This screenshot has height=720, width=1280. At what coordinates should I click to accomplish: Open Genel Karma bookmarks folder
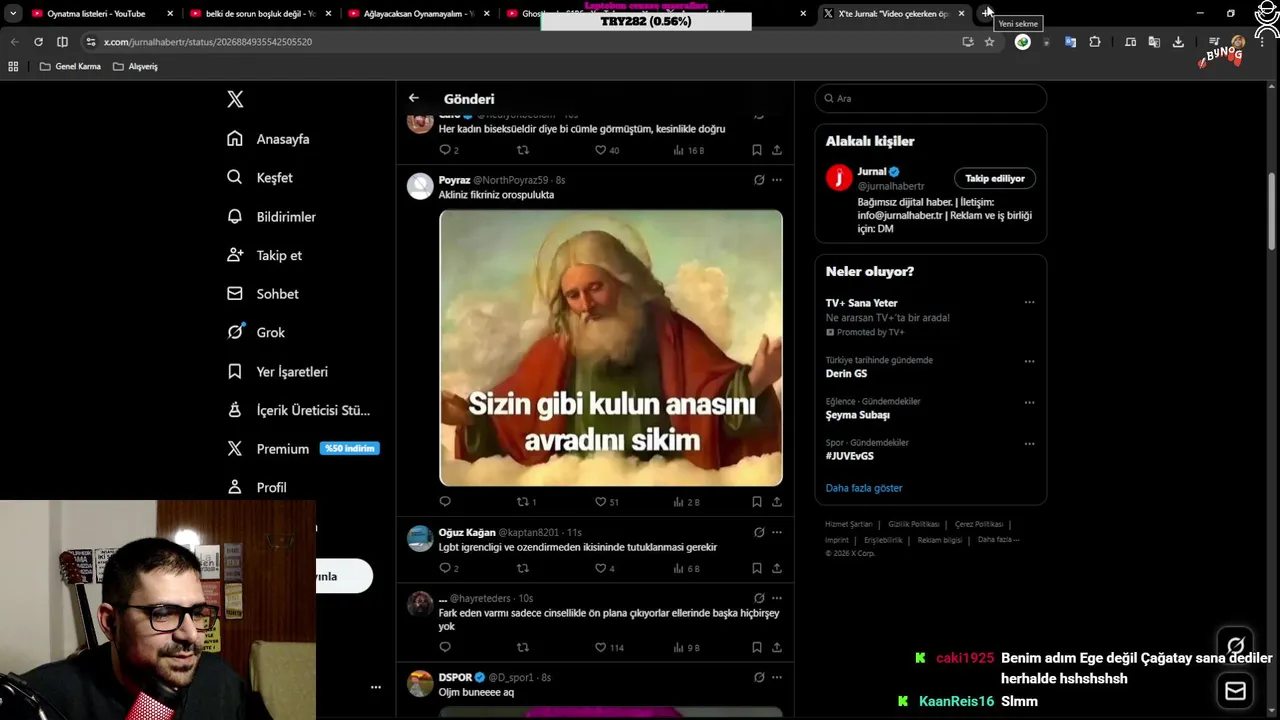(x=70, y=66)
